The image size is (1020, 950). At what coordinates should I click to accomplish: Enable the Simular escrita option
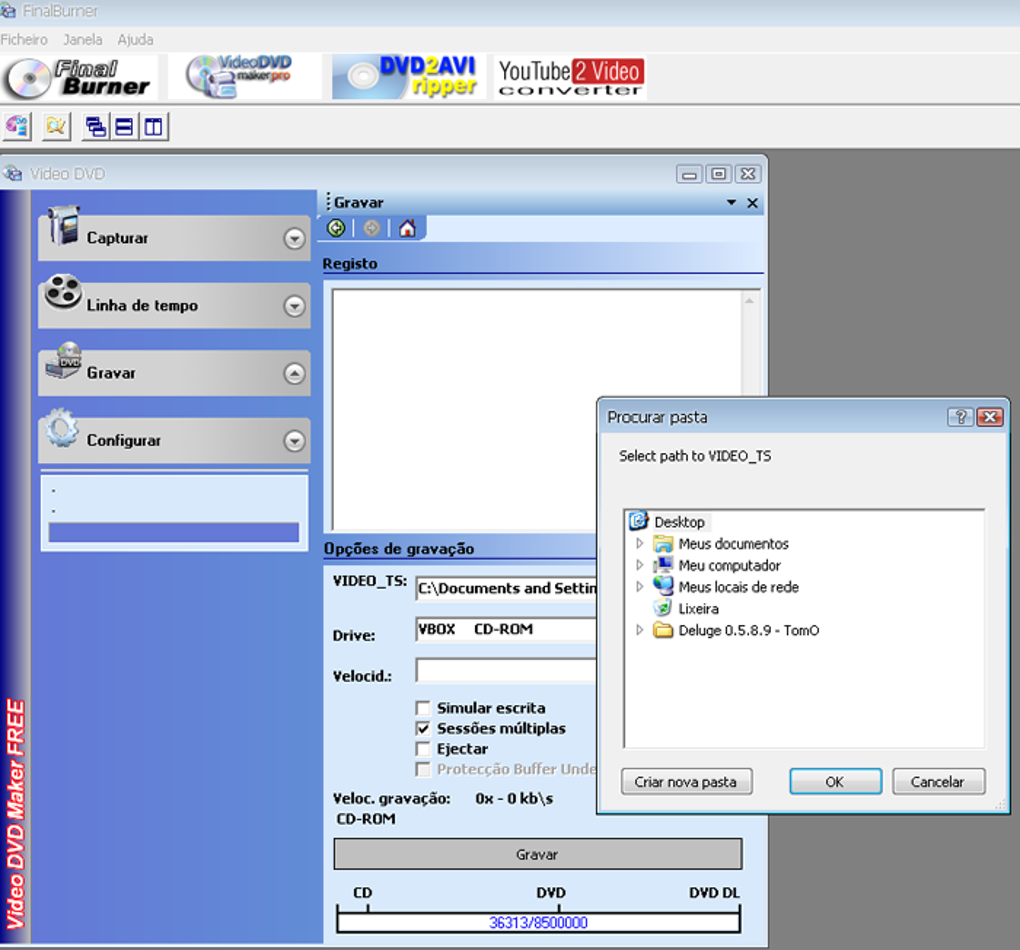[x=423, y=707]
